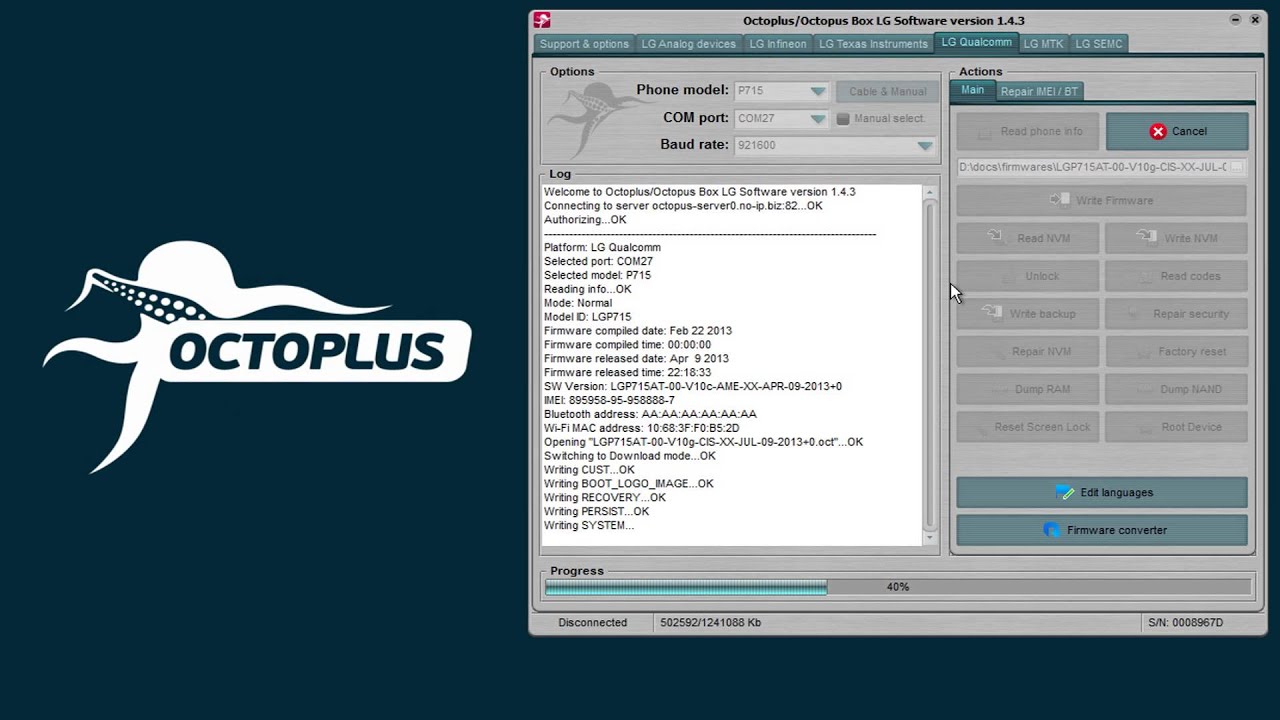Click the Reset Screen Lock button

(1028, 427)
